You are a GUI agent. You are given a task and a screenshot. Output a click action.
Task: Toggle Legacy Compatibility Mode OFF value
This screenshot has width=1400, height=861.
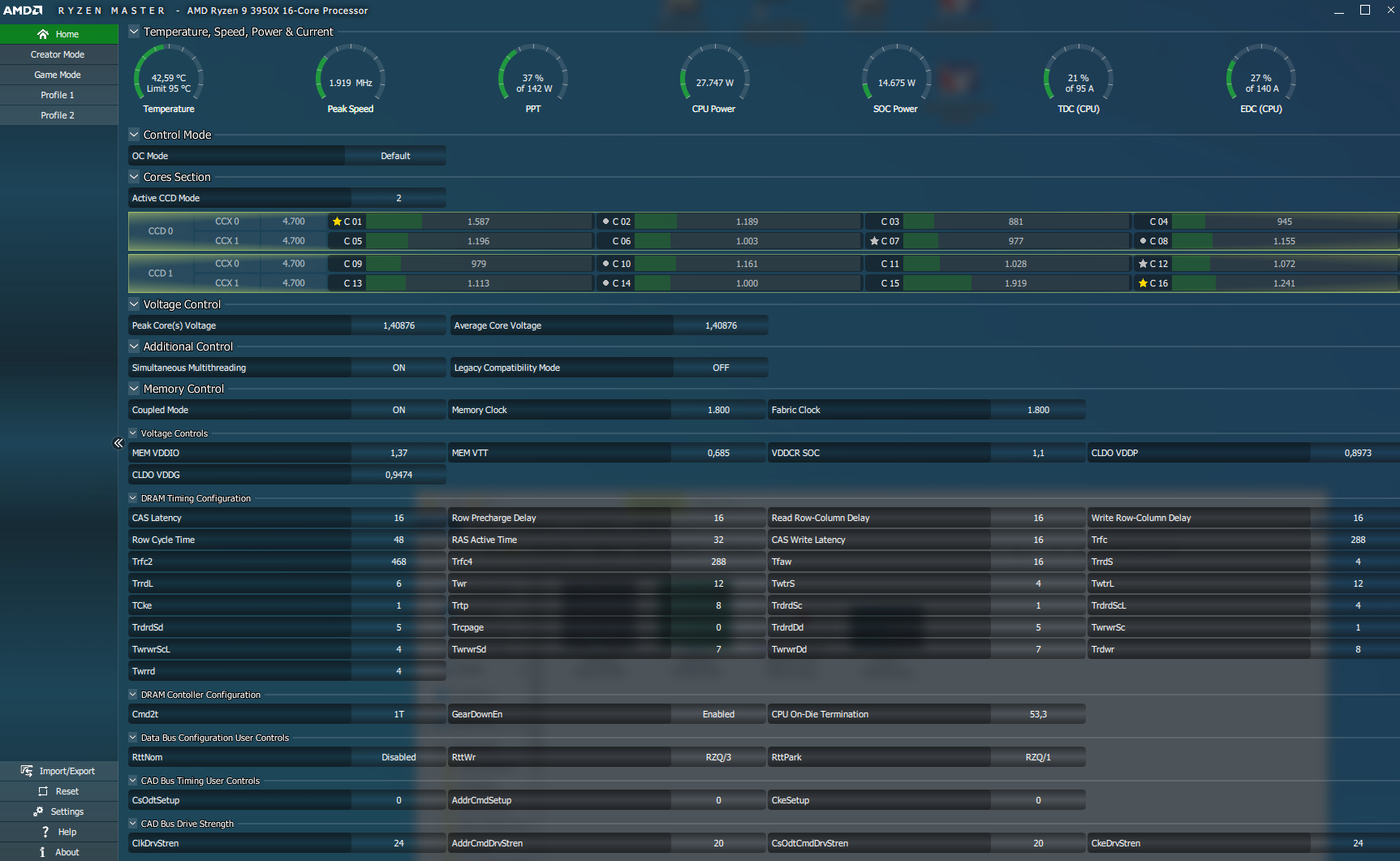tap(721, 368)
